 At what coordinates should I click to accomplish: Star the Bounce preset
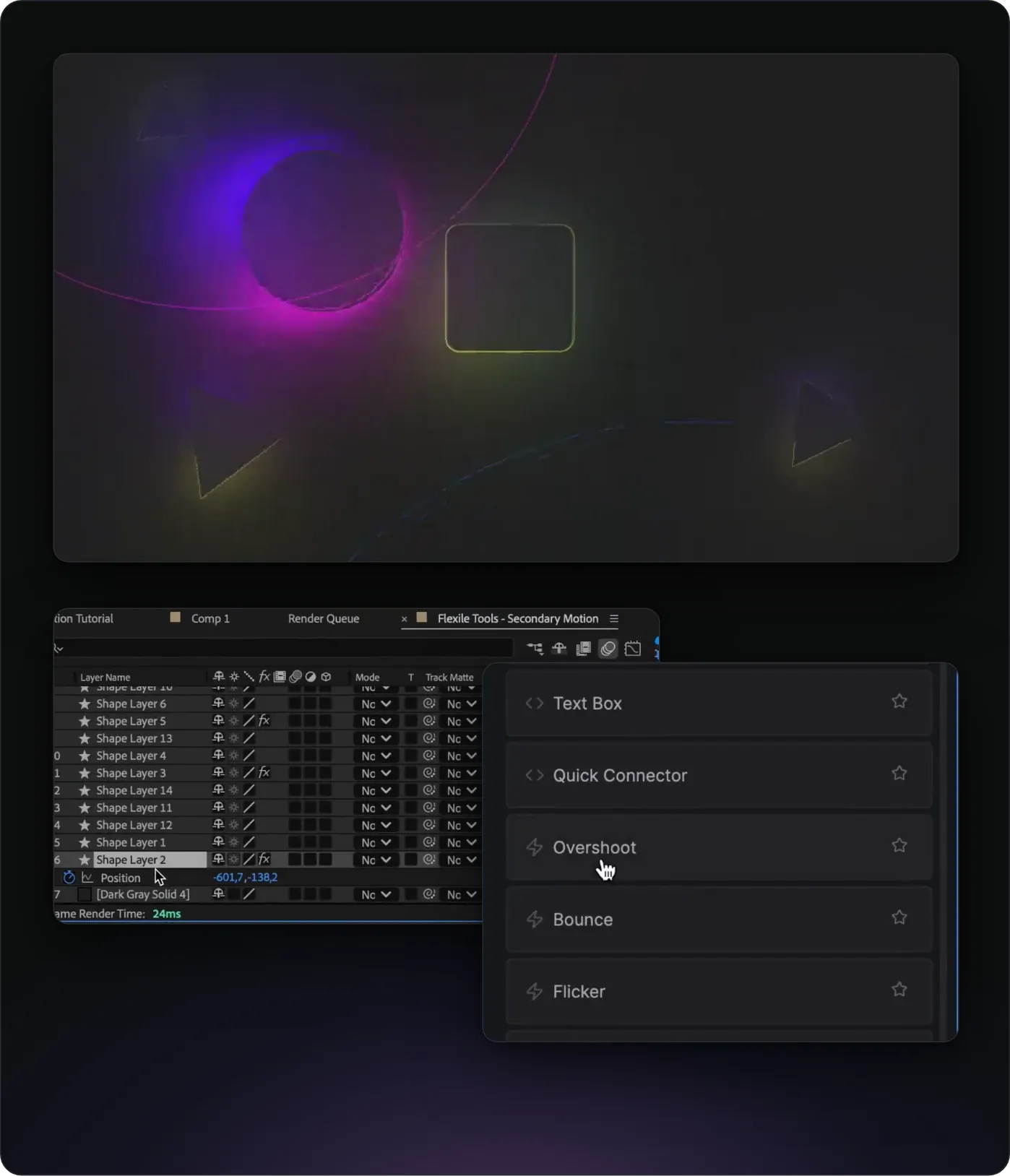click(899, 918)
